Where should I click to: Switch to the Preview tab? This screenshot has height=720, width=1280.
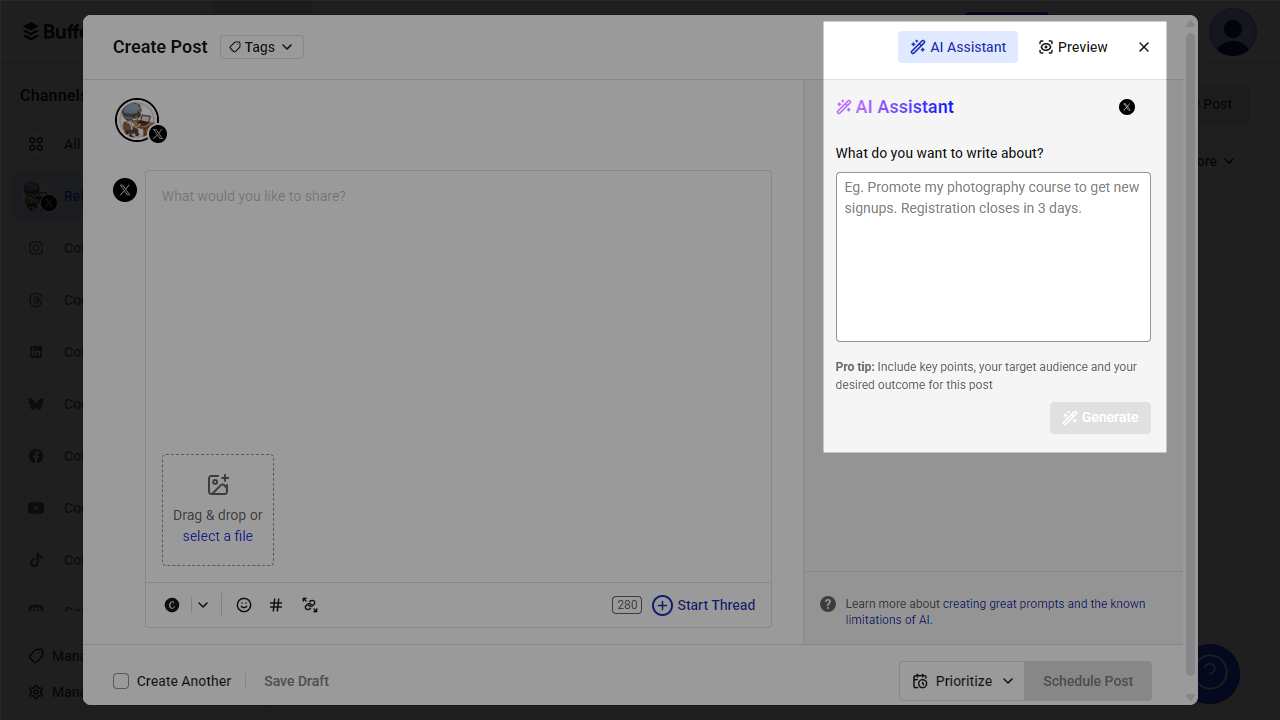(x=1073, y=47)
